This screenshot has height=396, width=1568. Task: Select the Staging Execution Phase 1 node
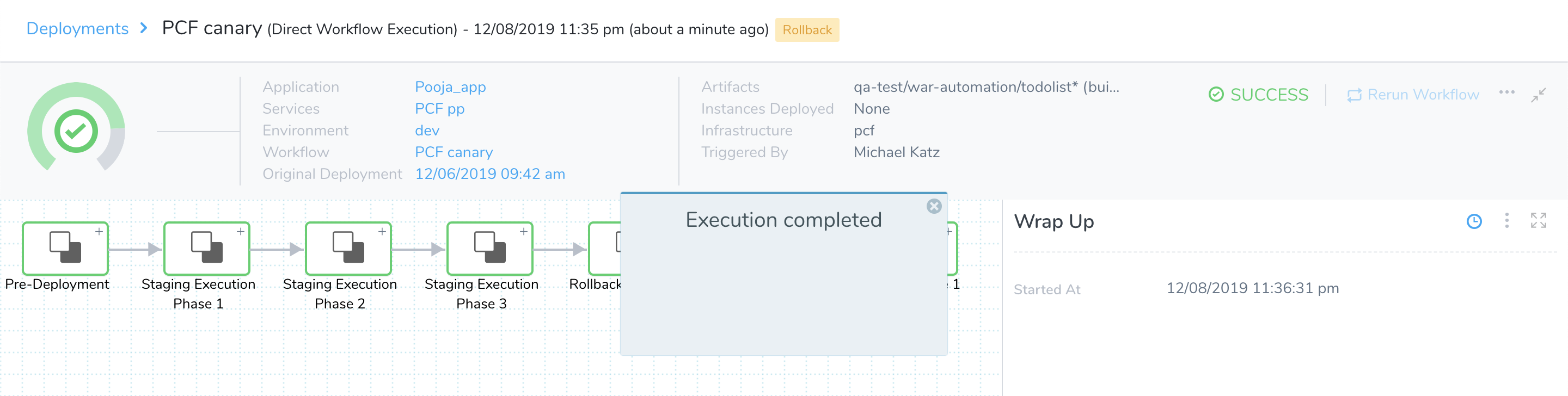click(x=207, y=247)
